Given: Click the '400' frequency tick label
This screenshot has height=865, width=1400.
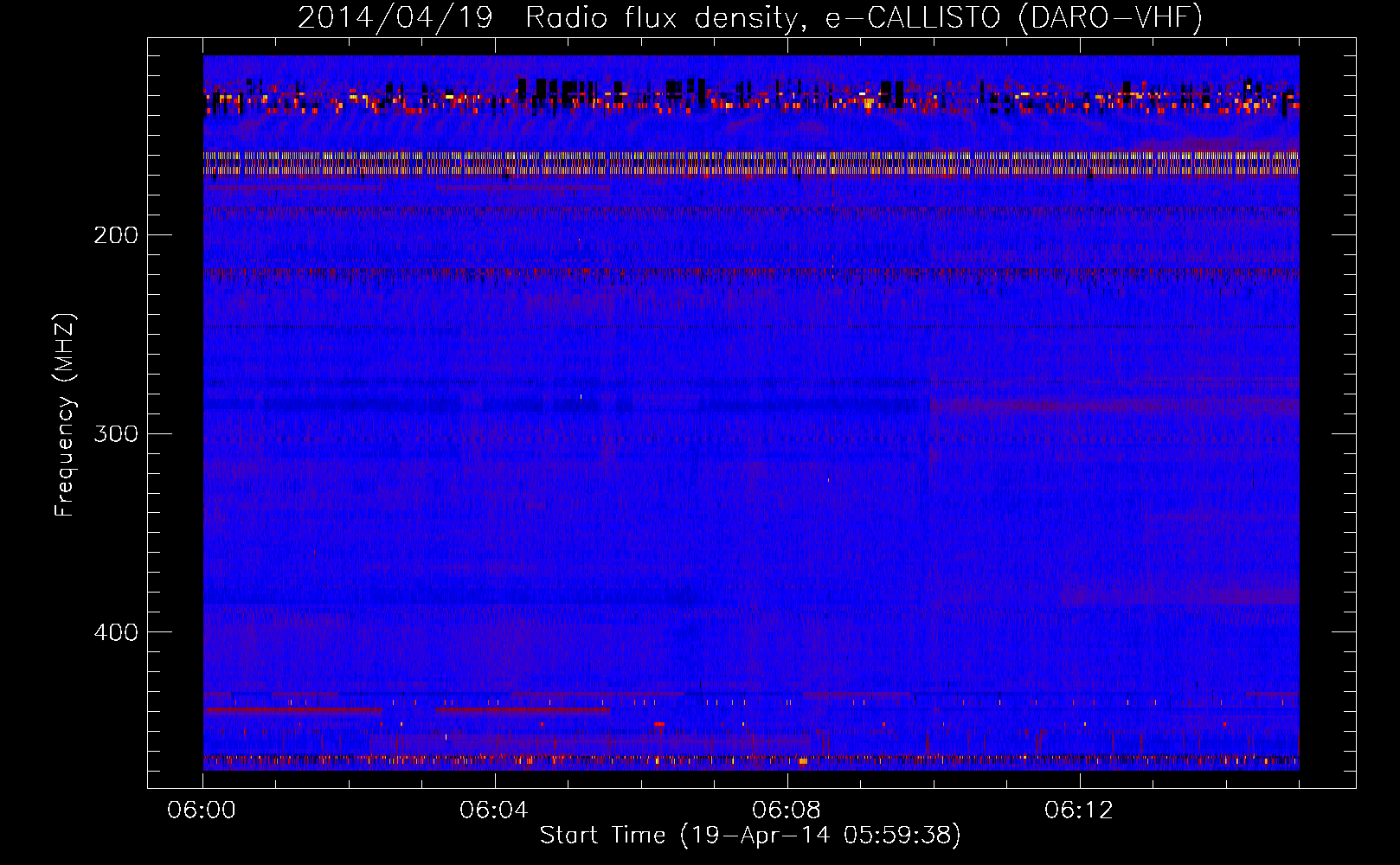Looking at the screenshot, I should click(x=116, y=632).
